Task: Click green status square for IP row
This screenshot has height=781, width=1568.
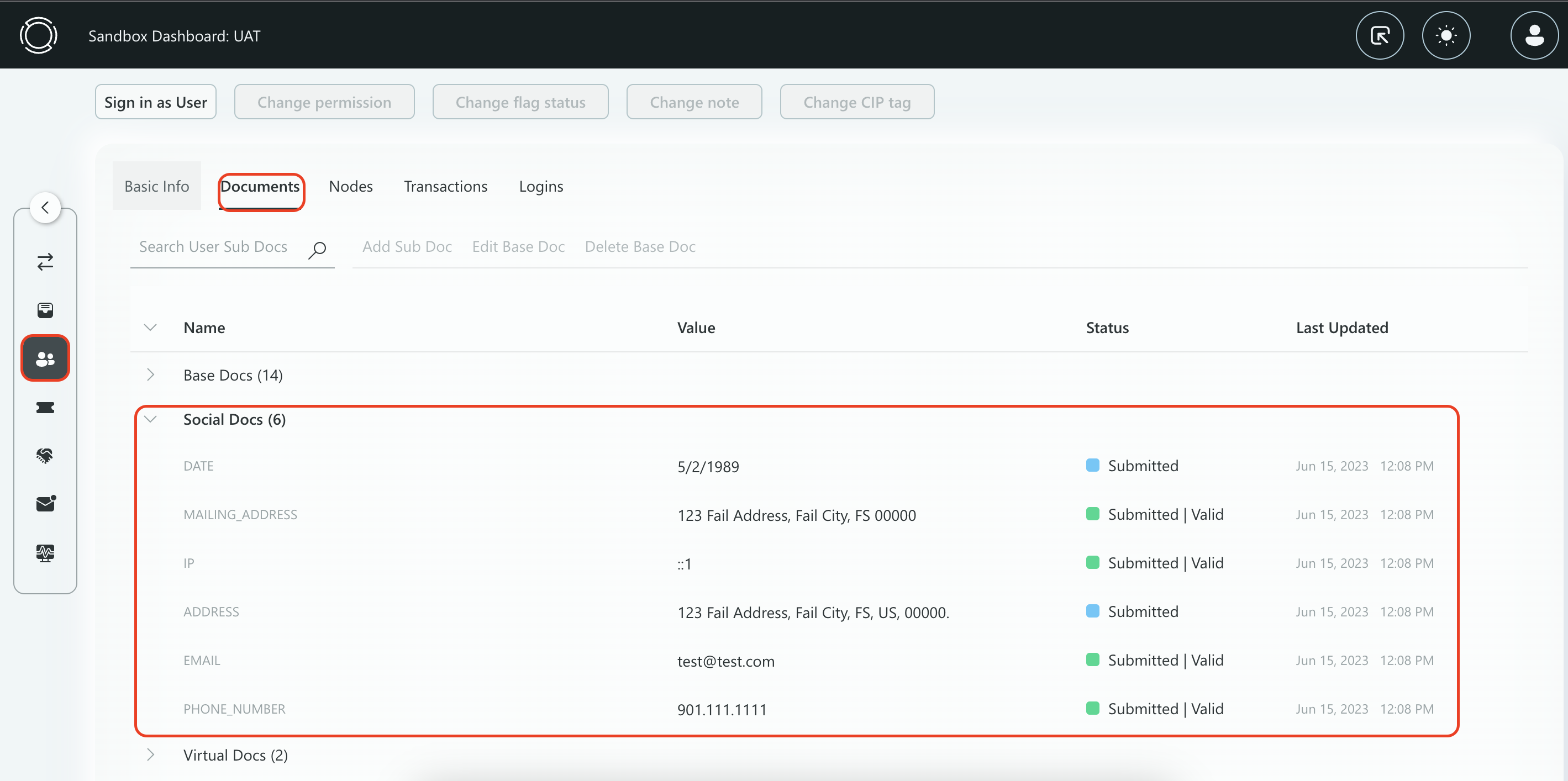Action: point(1092,562)
